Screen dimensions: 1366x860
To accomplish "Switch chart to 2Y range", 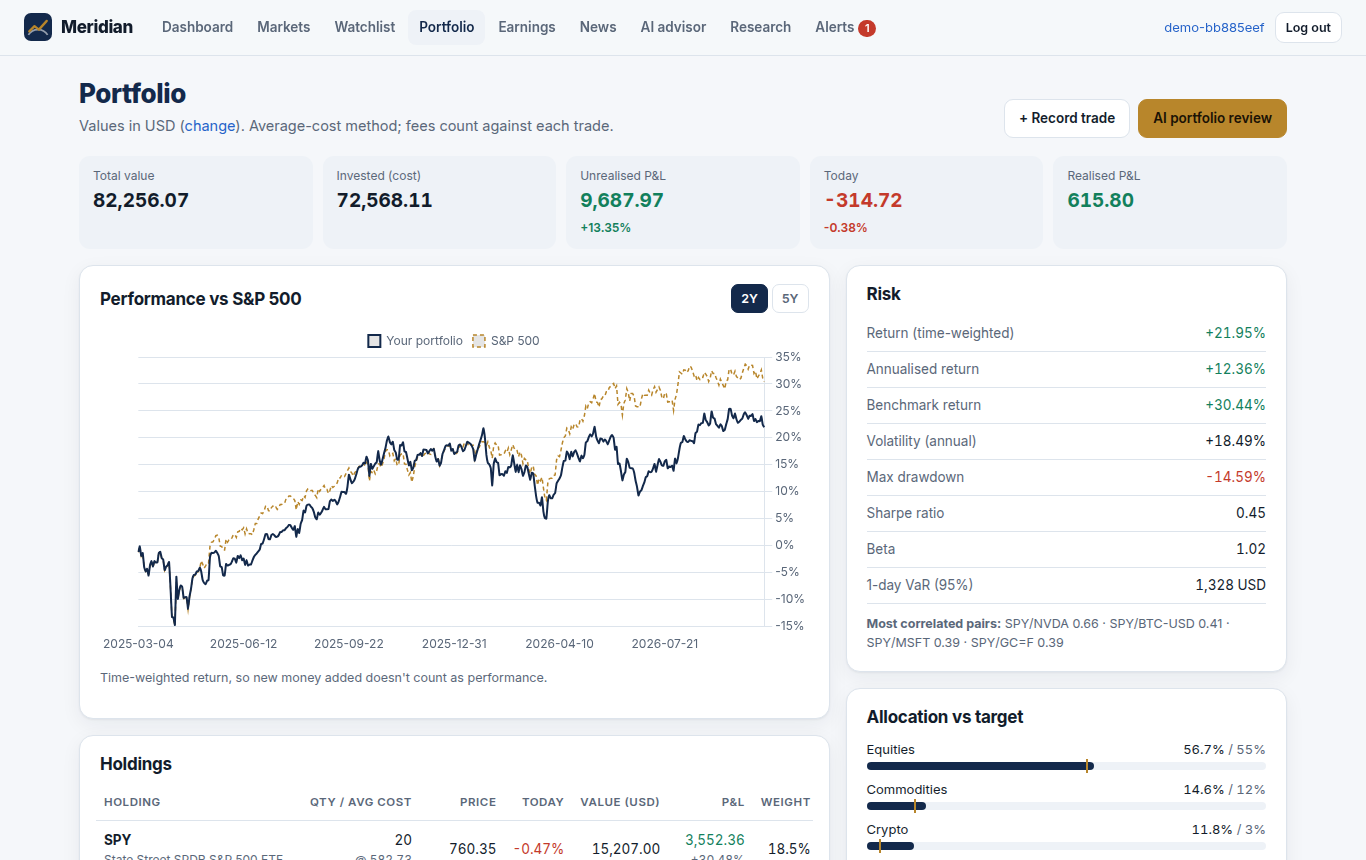I will point(749,298).
